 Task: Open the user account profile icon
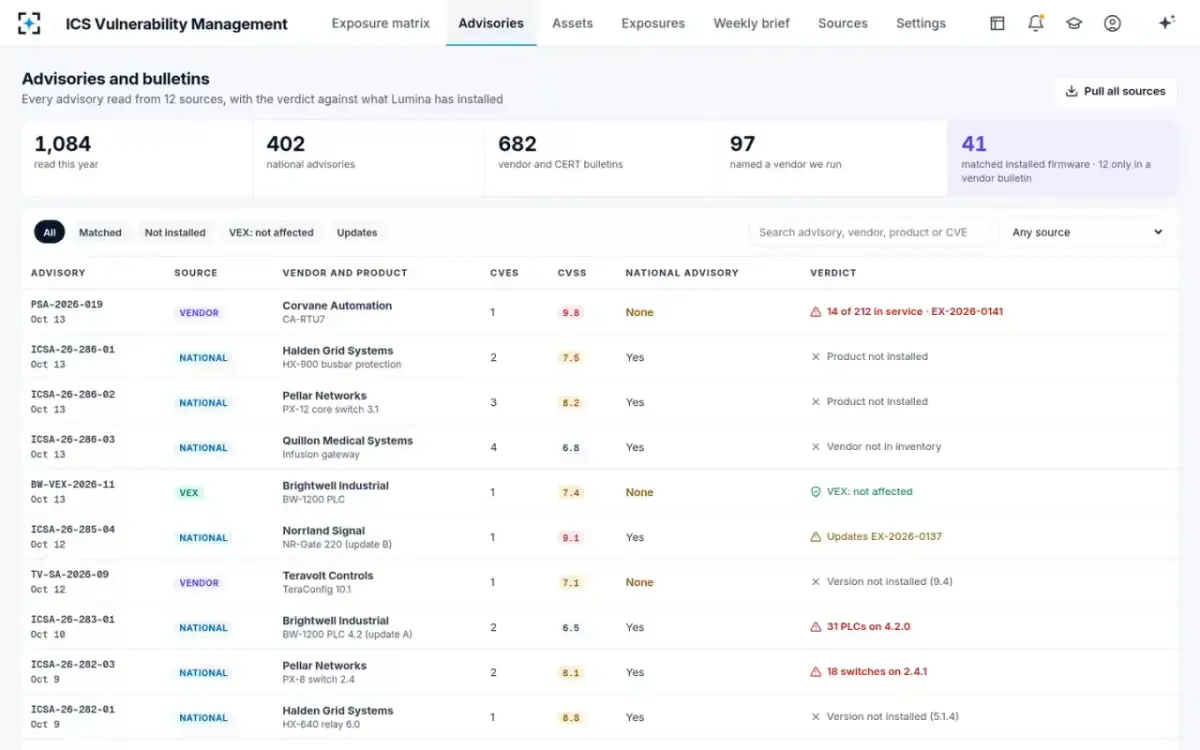pos(1112,23)
